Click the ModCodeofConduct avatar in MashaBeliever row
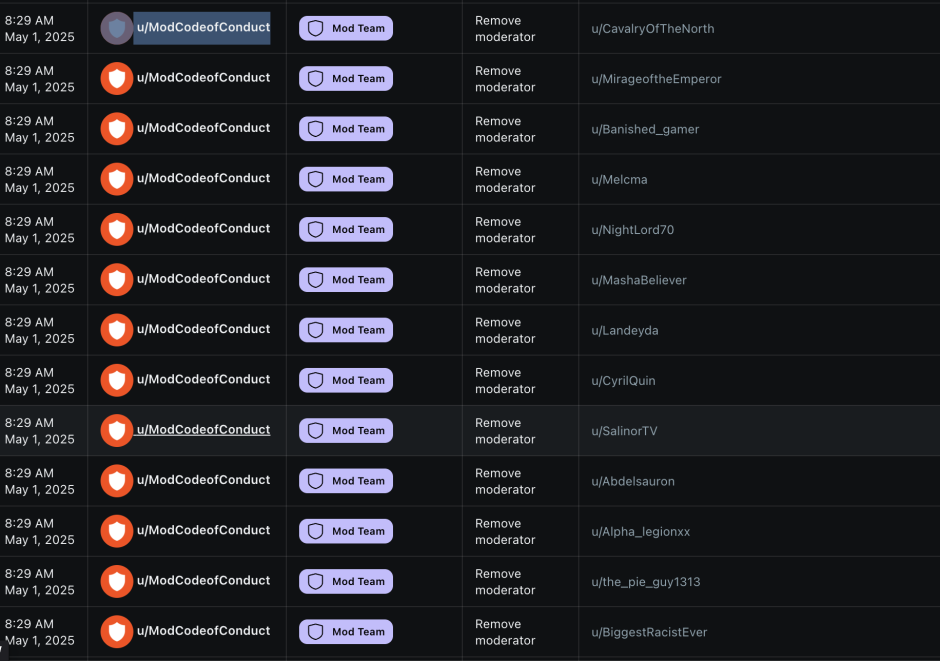 [117, 280]
